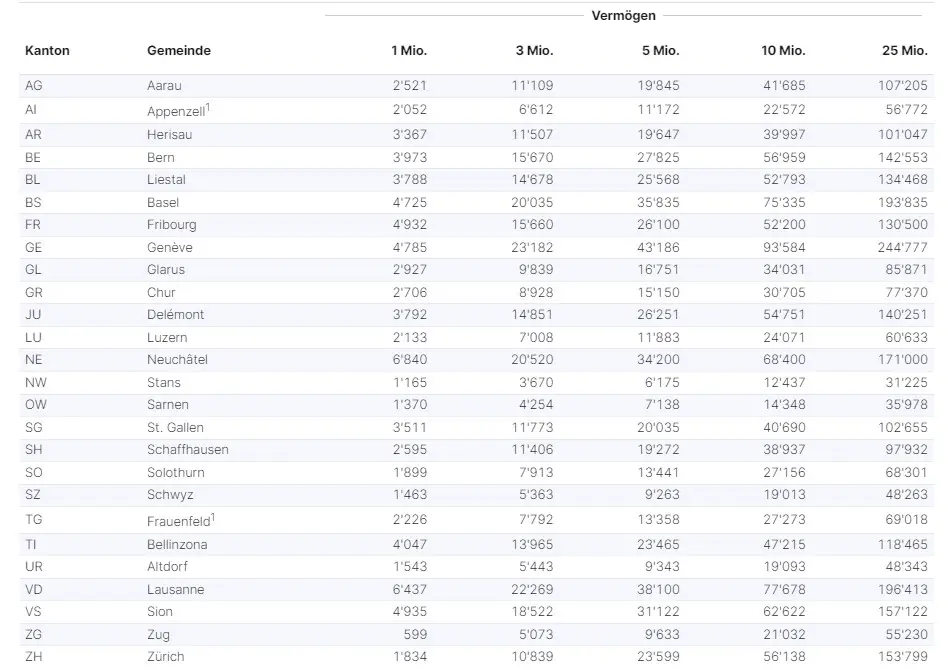
Task: Select the 25 Mio. column header
Action: point(904,51)
